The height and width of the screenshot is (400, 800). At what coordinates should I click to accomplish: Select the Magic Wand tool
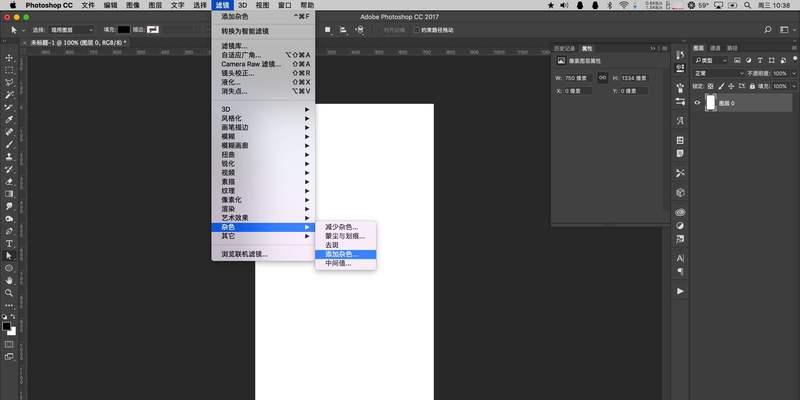click(x=9, y=95)
